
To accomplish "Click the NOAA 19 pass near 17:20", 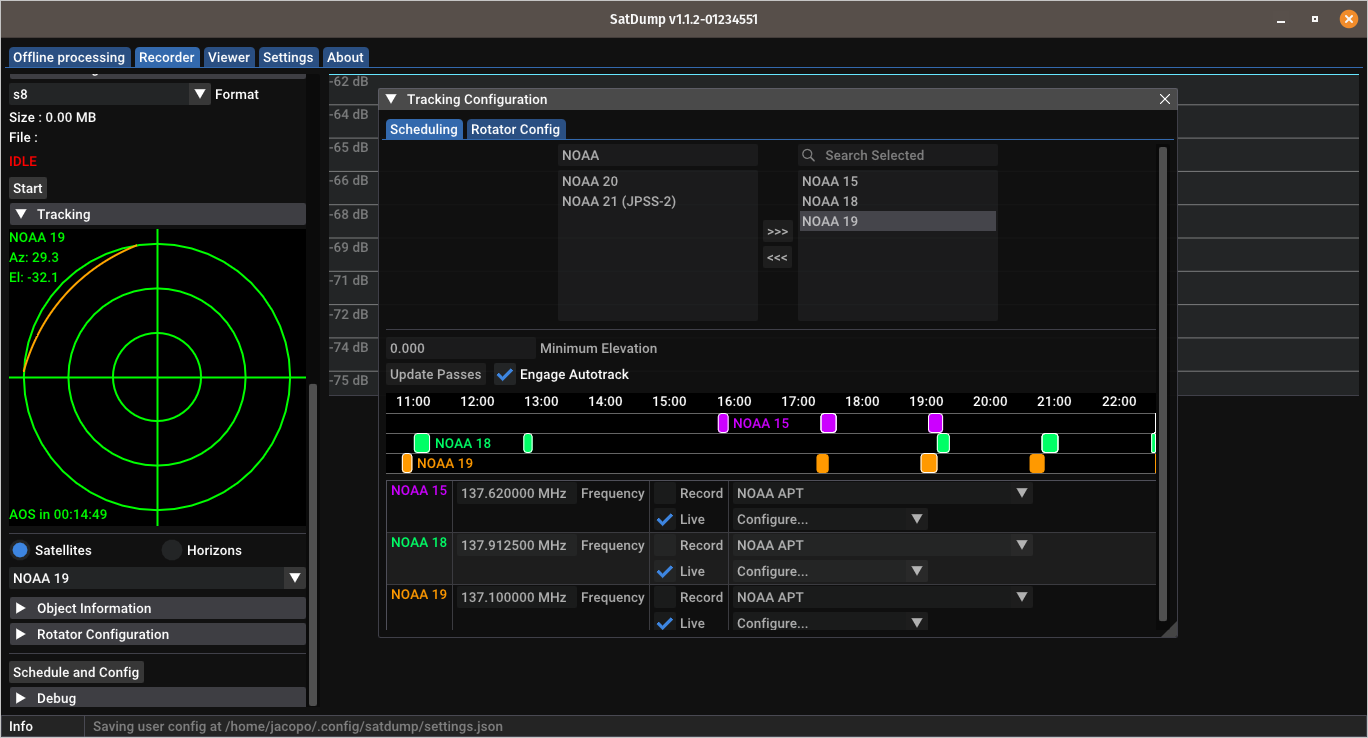I will (x=822, y=463).
